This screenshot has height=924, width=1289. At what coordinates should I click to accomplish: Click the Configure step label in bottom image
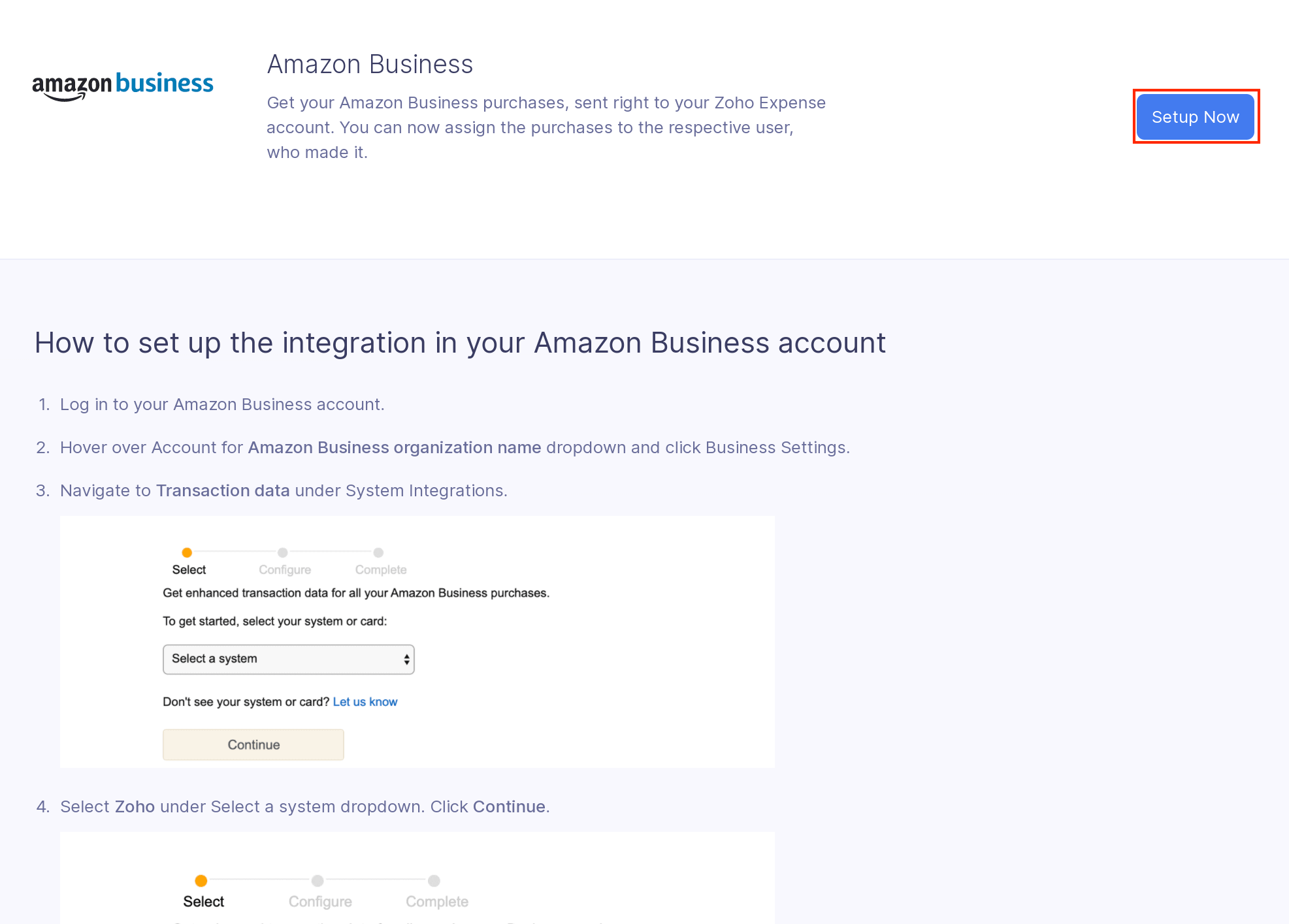[x=320, y=902]
